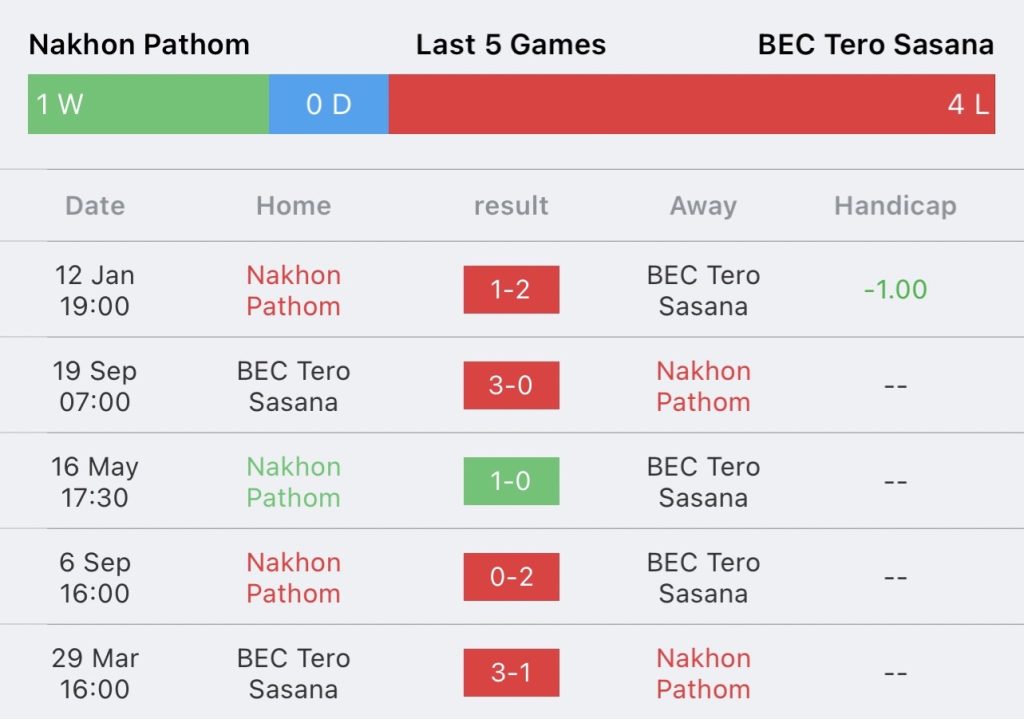Open the 3-1 result on 29 Mar
The image size is (1024, 719).
[511, 673]
